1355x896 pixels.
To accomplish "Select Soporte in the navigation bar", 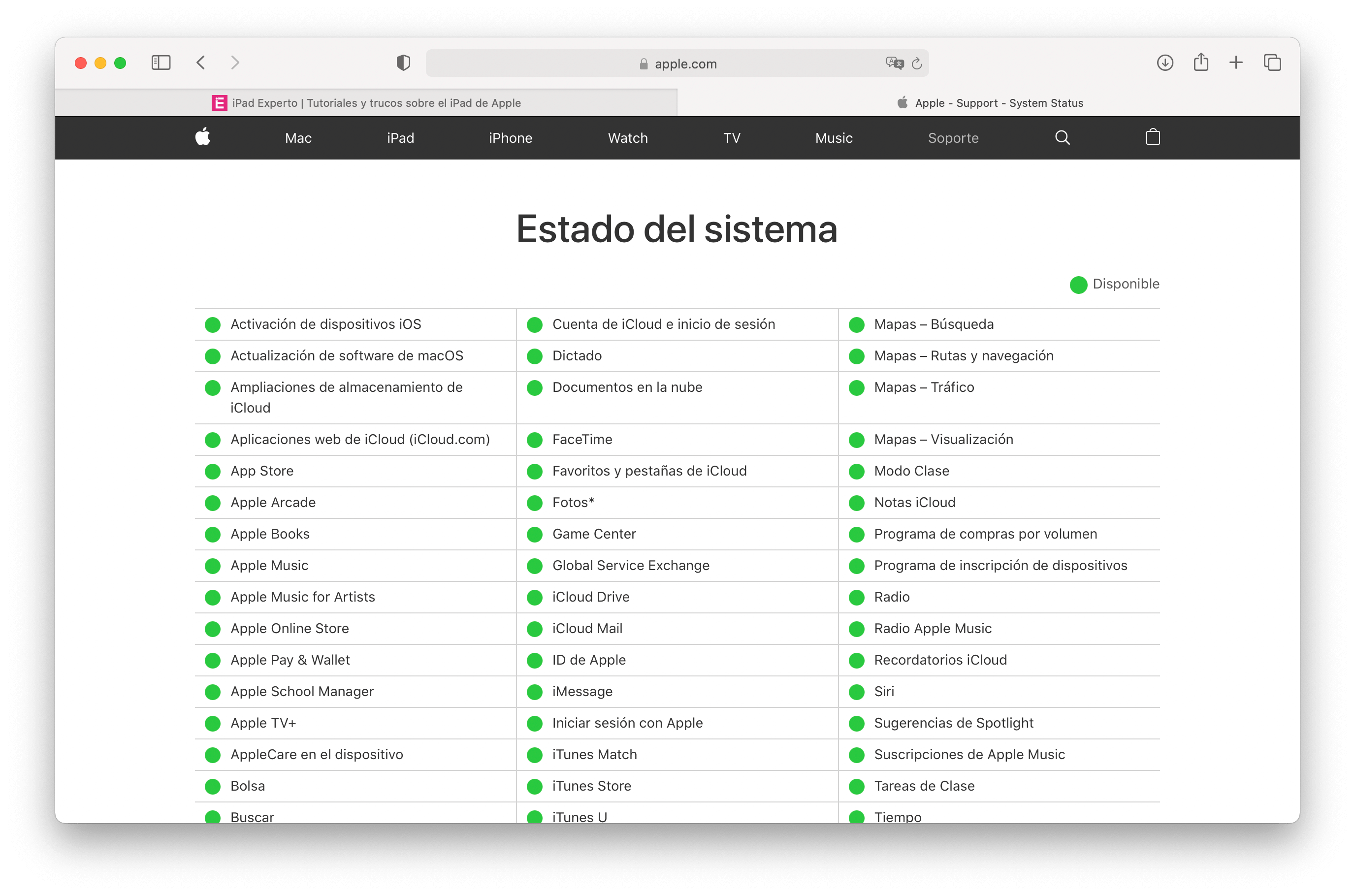I will (953, 138).
